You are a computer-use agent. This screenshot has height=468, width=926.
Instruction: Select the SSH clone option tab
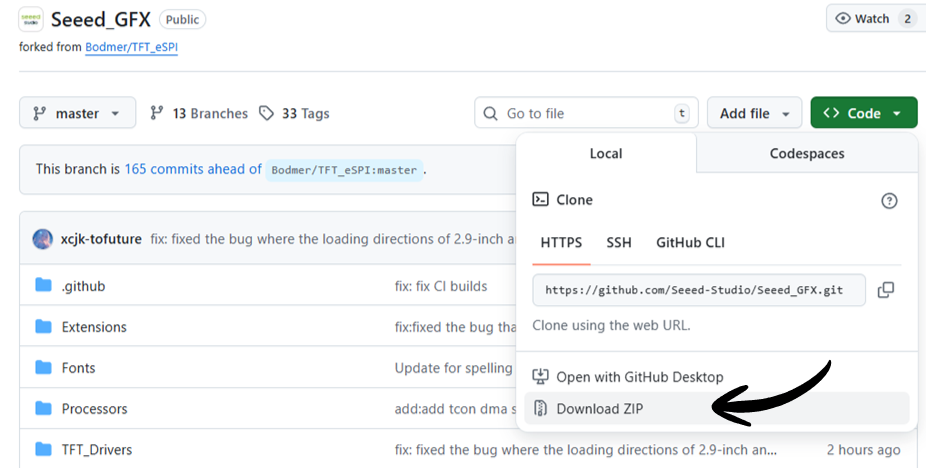[618, 242]
